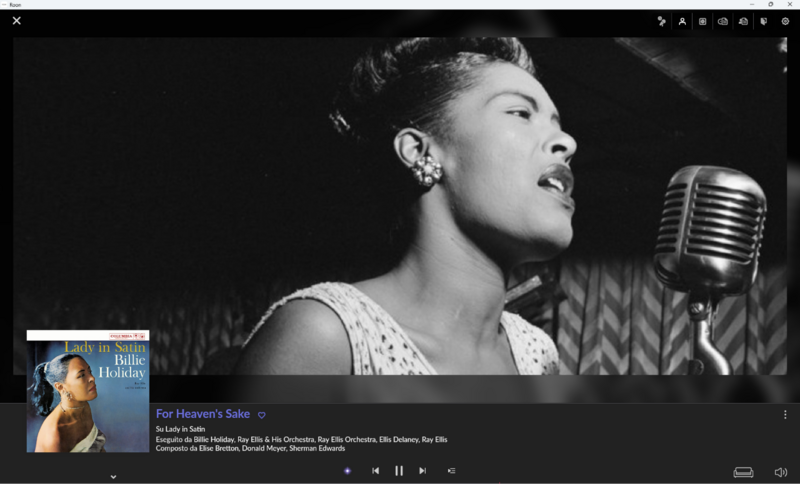Click the bookmark icon in top toolbar
This screenshot has height=484, width=800.
tap(764, 21)
